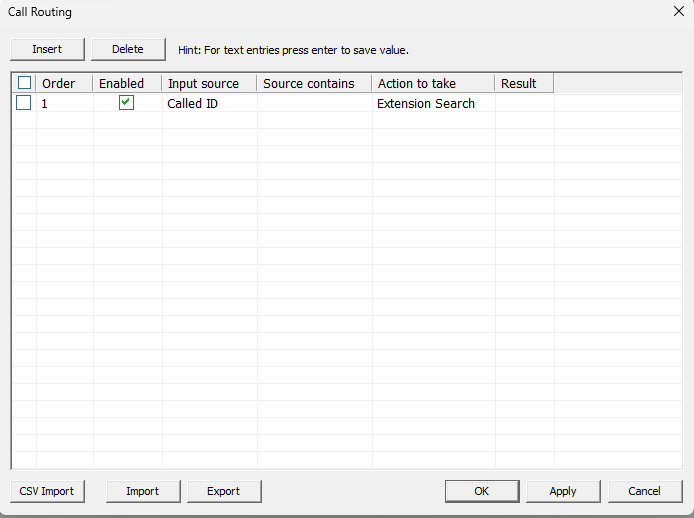Click the Source contains column header
The image size is (694, 518).
click(x=314, y=83)
